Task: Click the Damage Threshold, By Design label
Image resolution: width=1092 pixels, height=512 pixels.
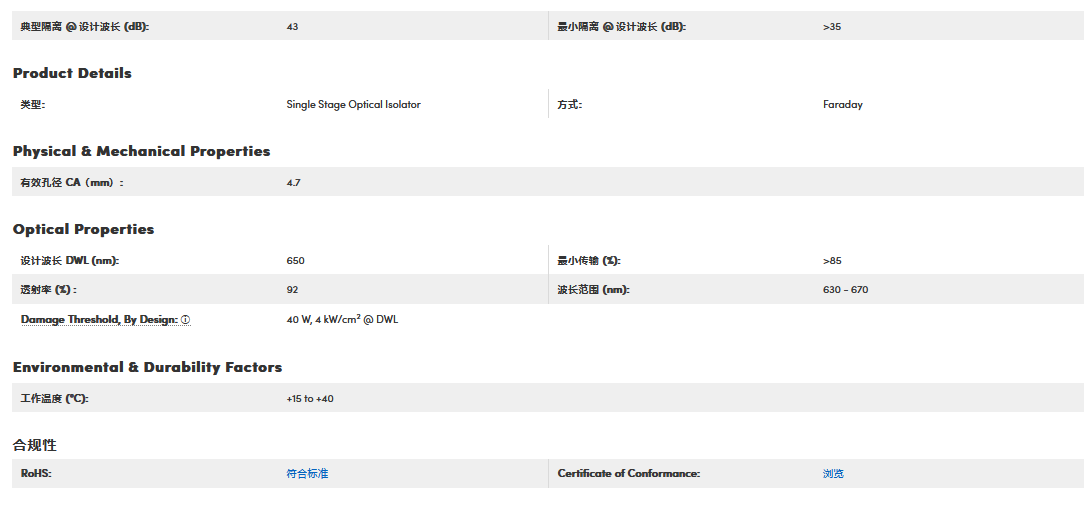Action: 99,320
